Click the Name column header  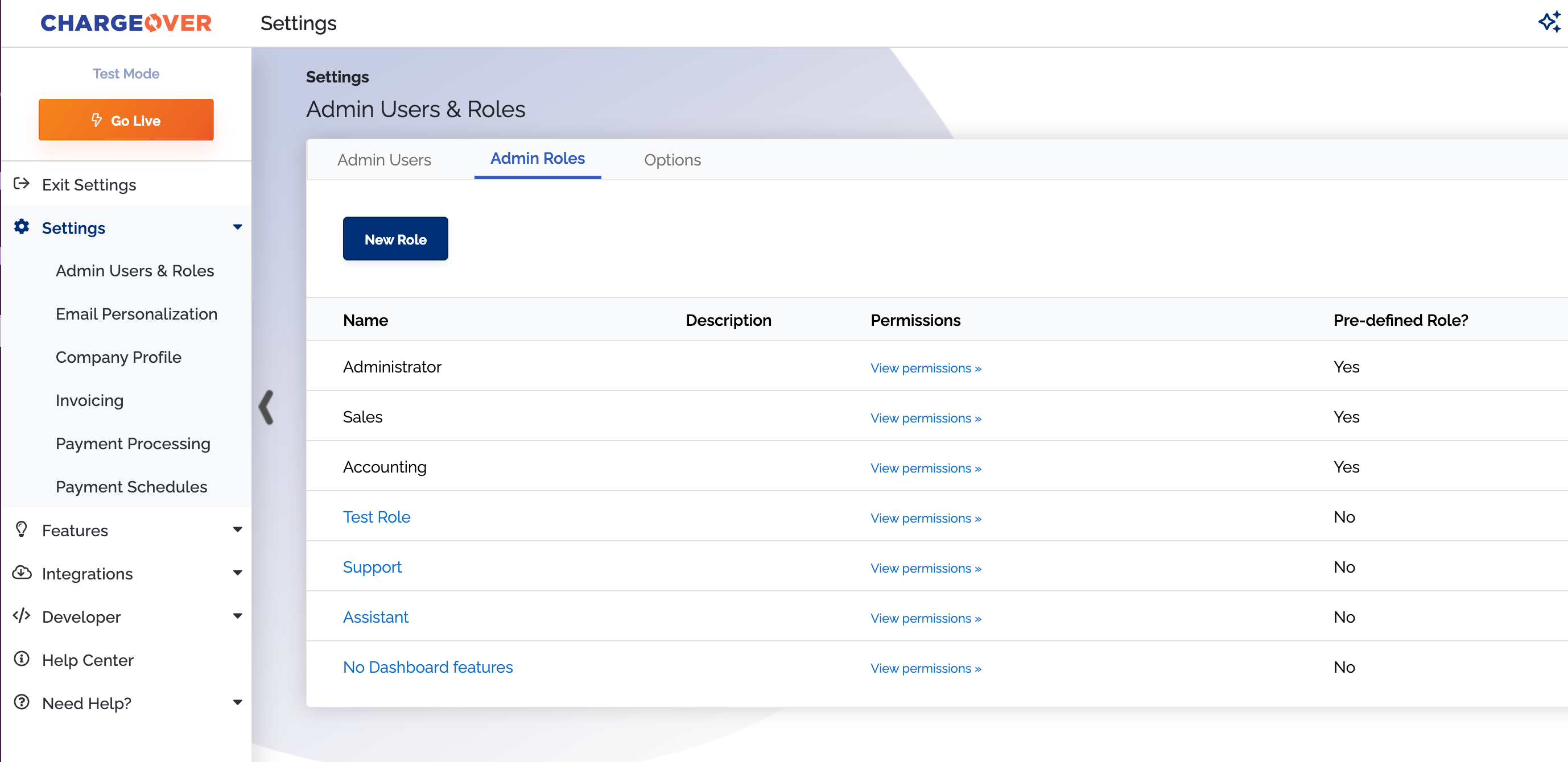366,320
